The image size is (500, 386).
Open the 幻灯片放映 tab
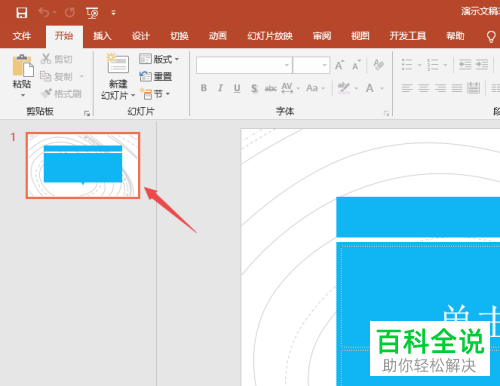[270, 36]
